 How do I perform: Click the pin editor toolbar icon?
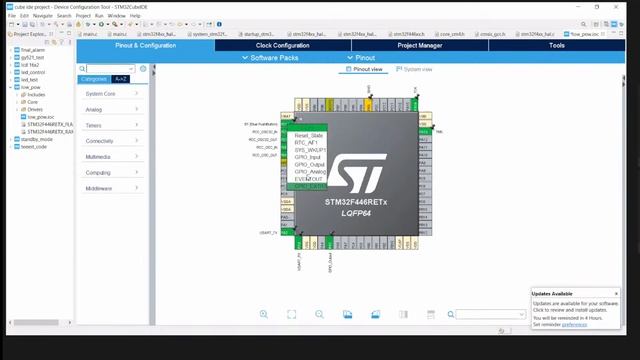pyautogui.click(x=209, y=24)
